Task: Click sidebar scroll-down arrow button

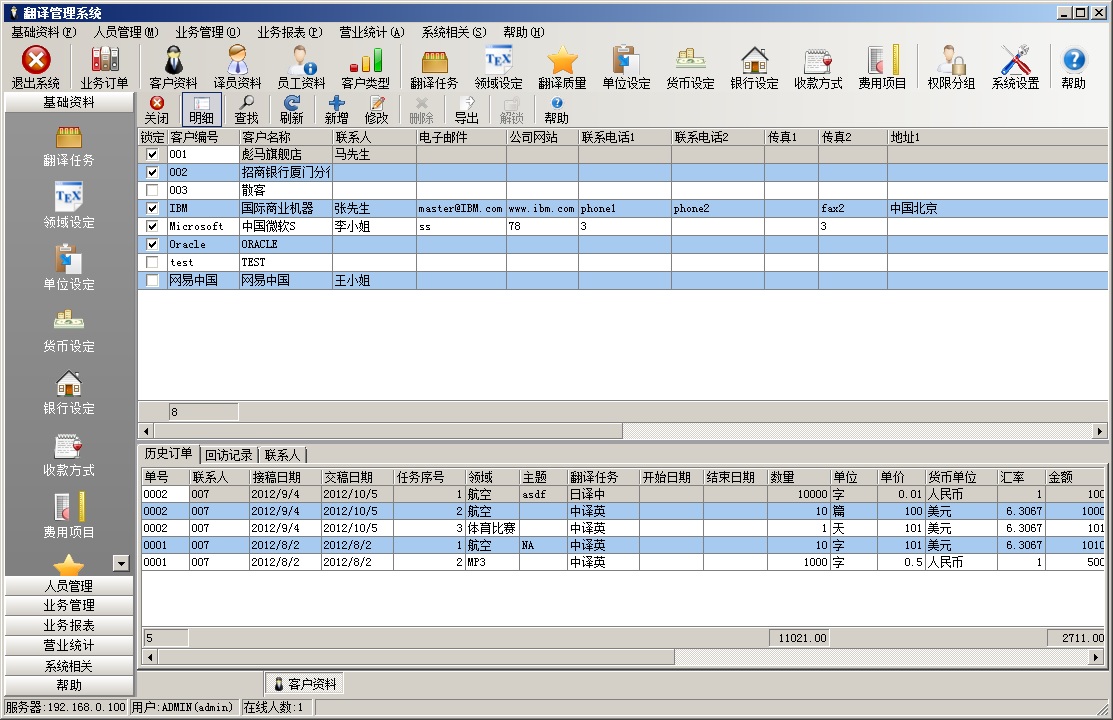Action: click(121, 563)
